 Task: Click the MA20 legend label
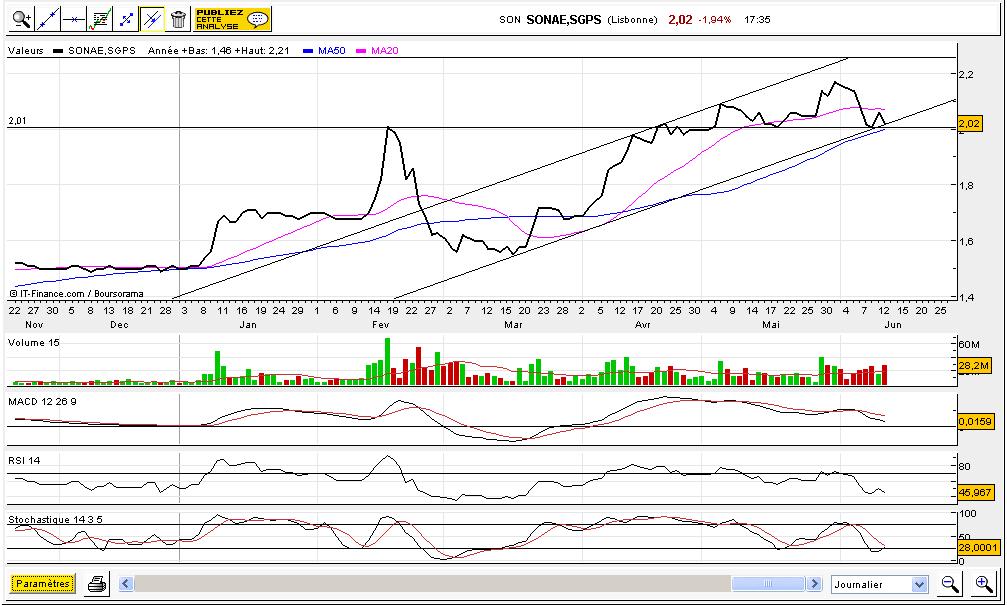(x=384, y=51)
